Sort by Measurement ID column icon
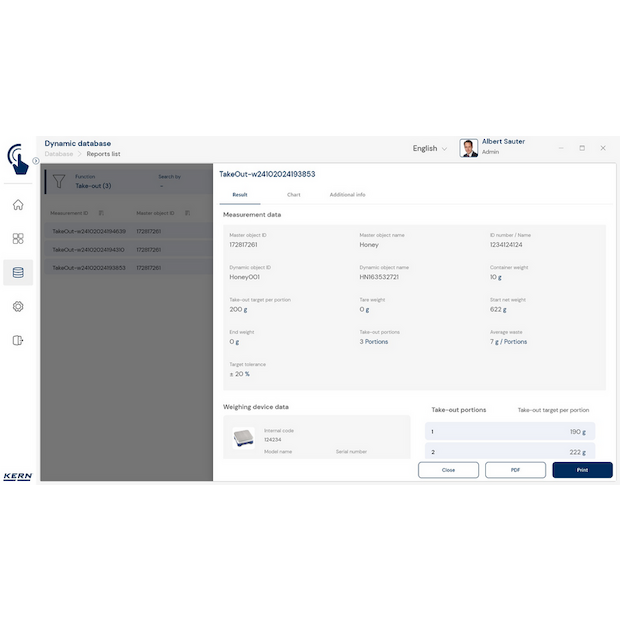 coord(103,213)
